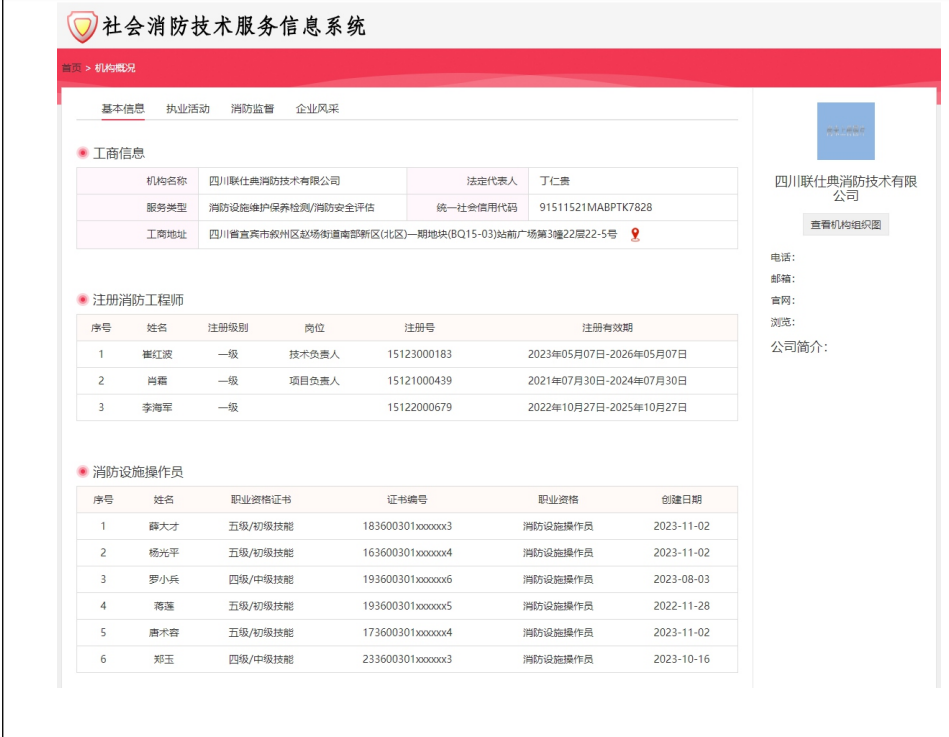Select registration number 15121000439

(419, 381)
